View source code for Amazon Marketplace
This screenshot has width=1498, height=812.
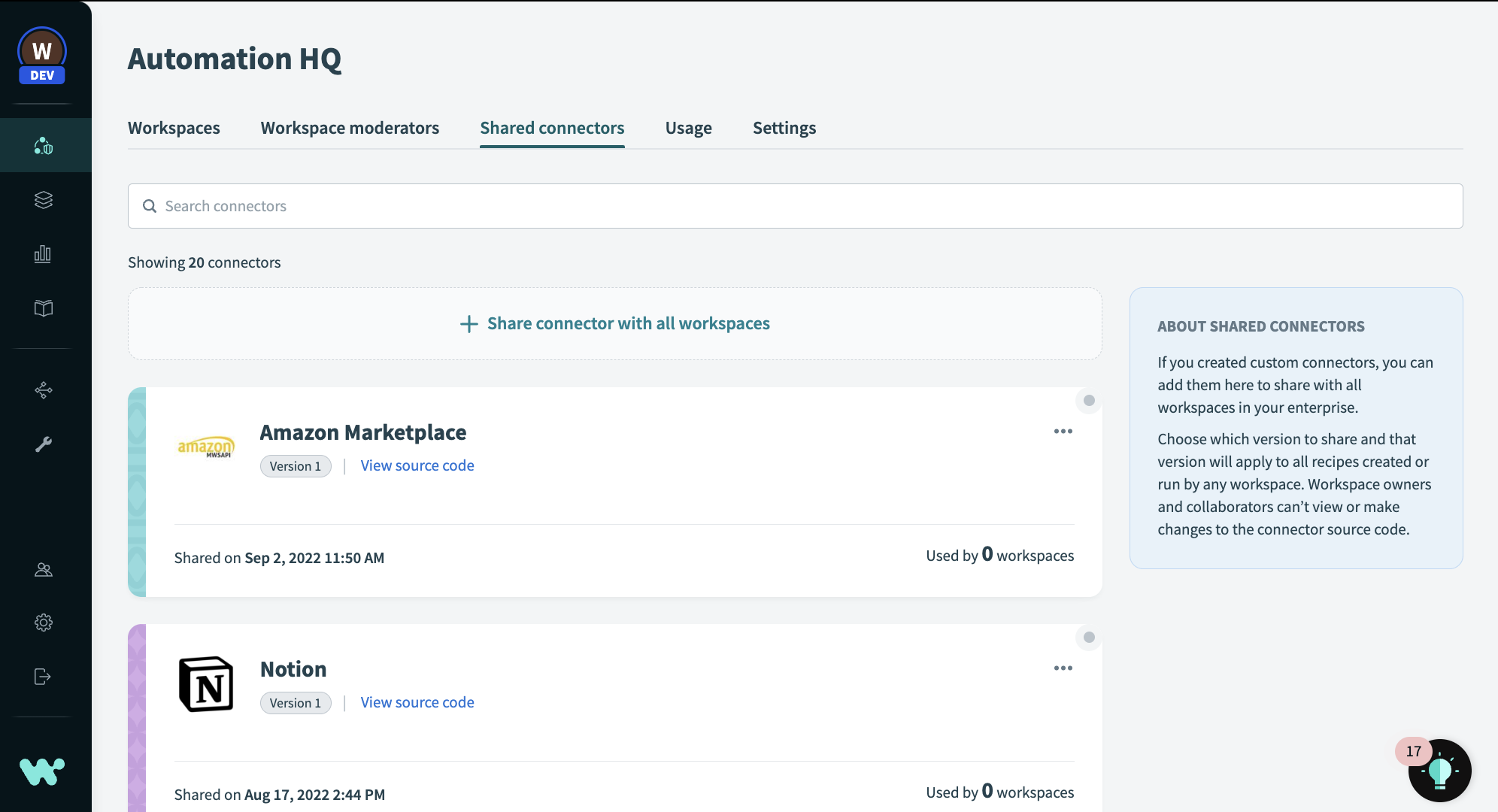(x=417, y=465)
